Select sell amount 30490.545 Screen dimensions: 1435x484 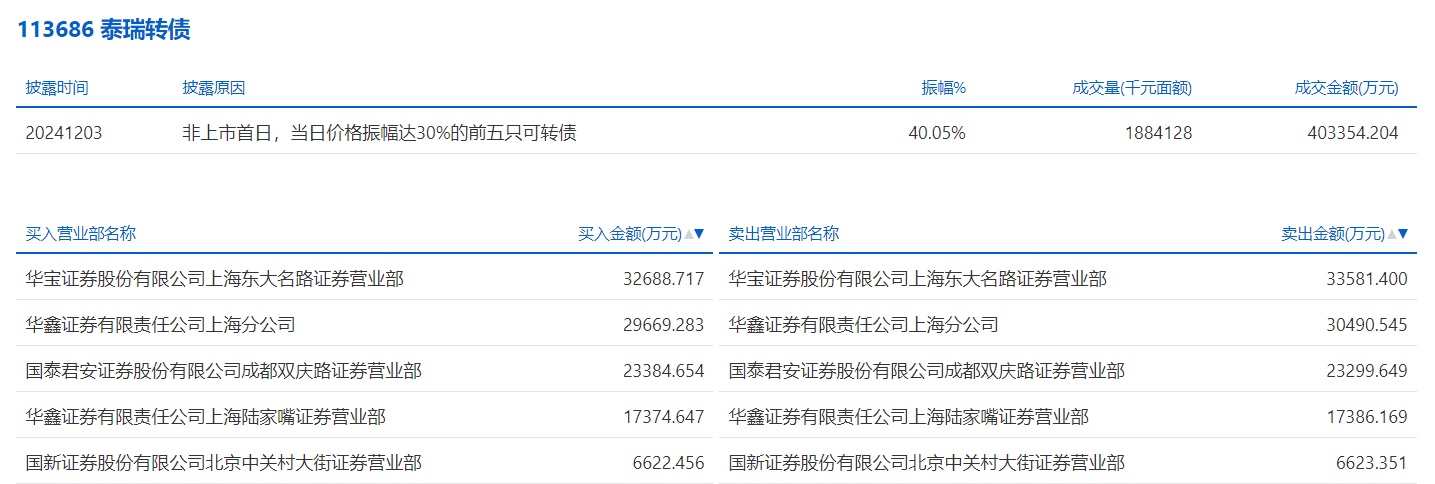pos(1367,325)
